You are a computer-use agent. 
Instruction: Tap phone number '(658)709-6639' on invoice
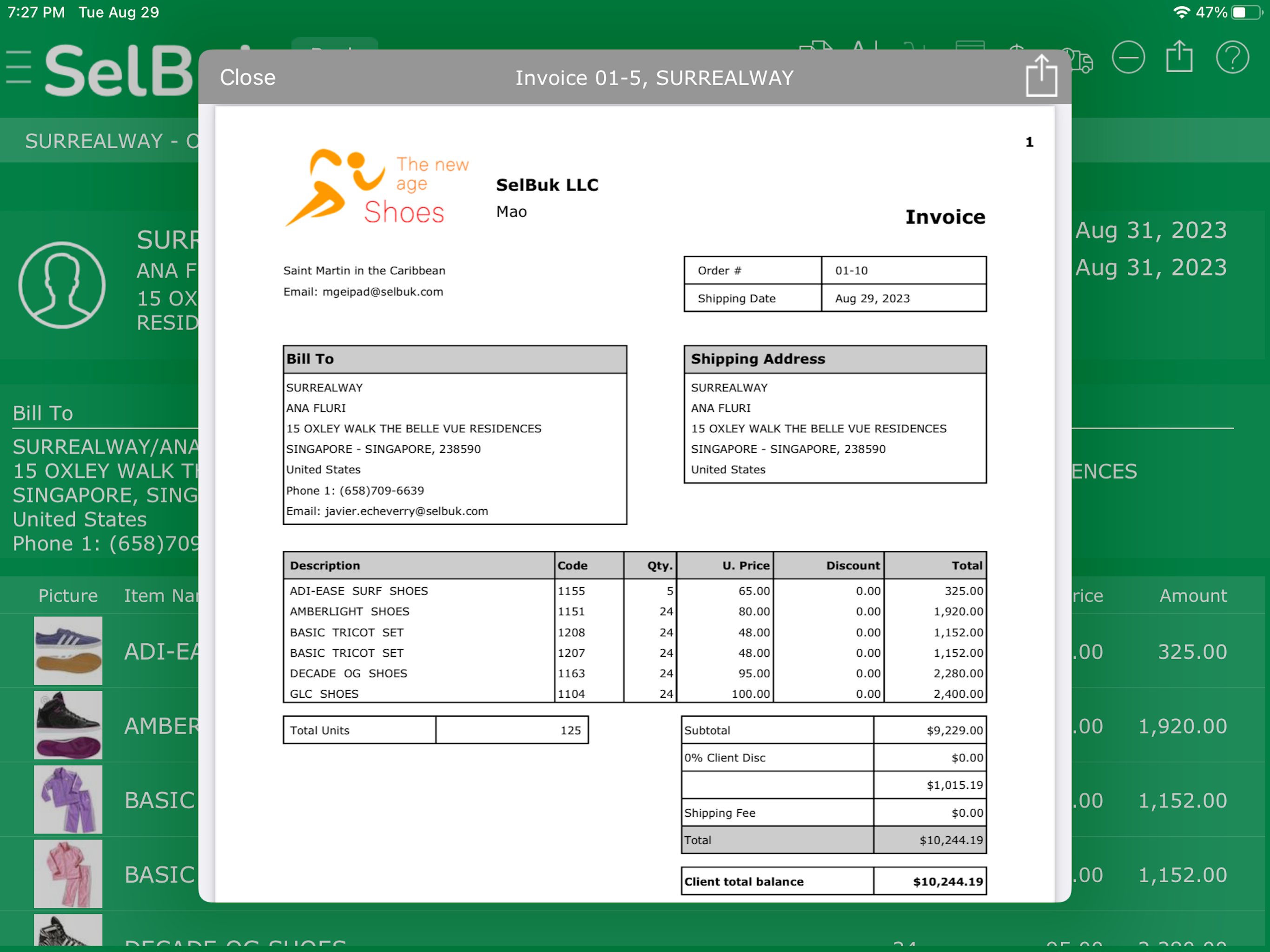(x=382, y=490)
